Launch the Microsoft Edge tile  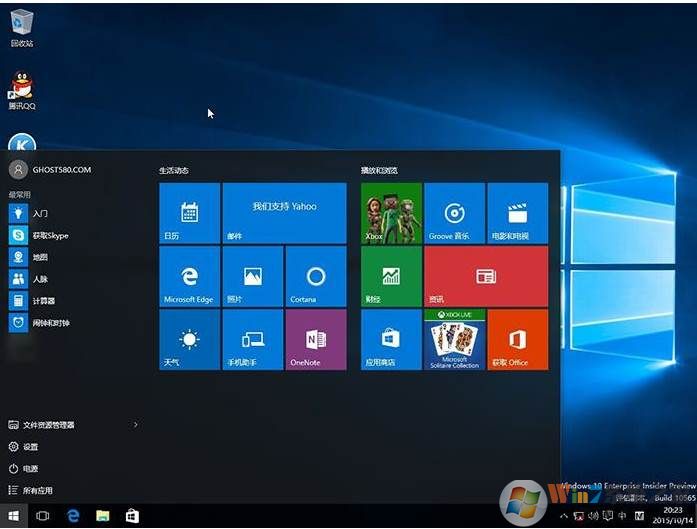(x=190, y=276)
